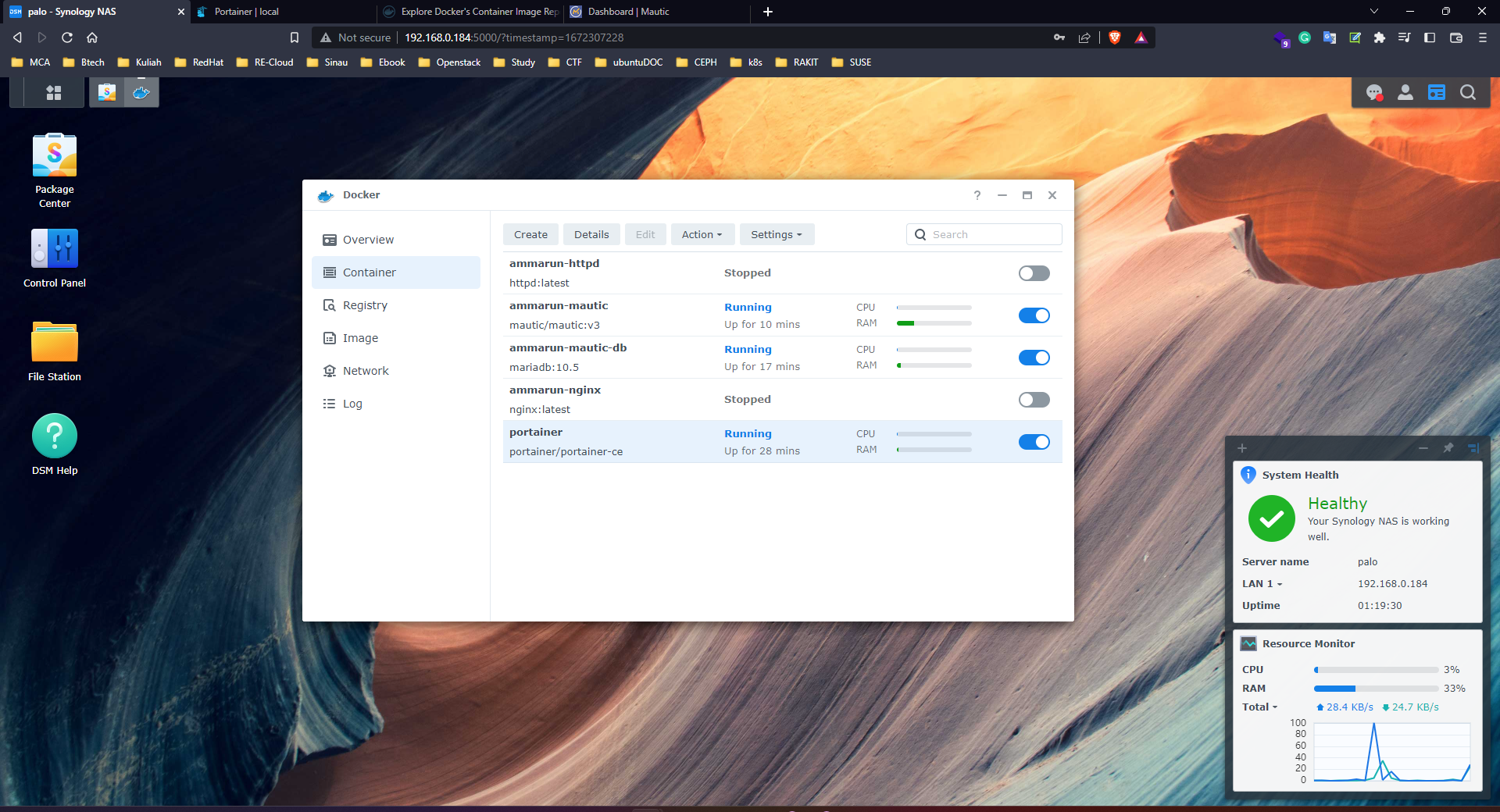This screenshot has width=1500, height=812.
Task: Click share page icon in address bar
Action: click(x=1084, y=37)
